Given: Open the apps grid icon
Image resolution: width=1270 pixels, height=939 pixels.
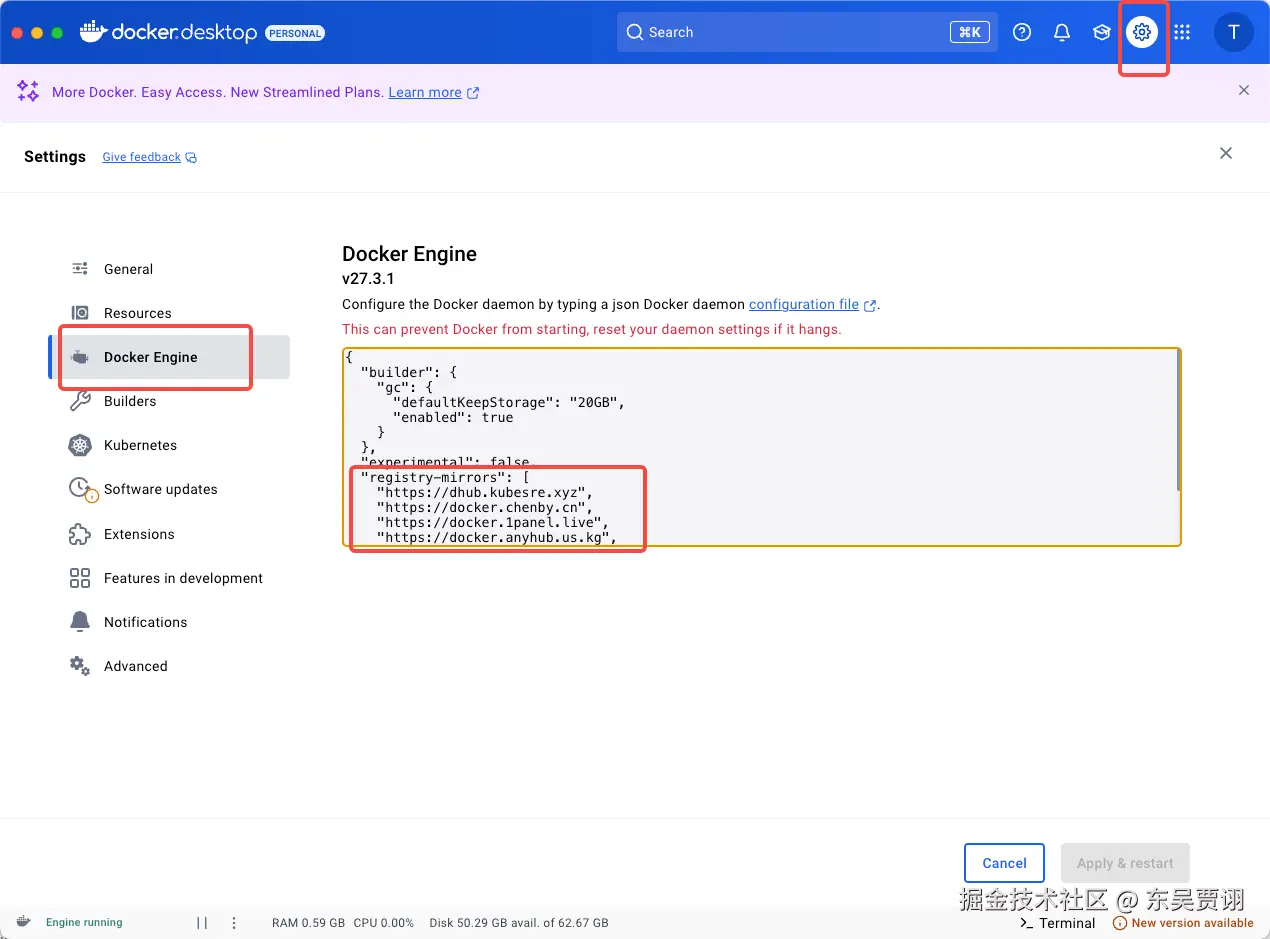Looking at the screenshot, I should [1182, 32].
